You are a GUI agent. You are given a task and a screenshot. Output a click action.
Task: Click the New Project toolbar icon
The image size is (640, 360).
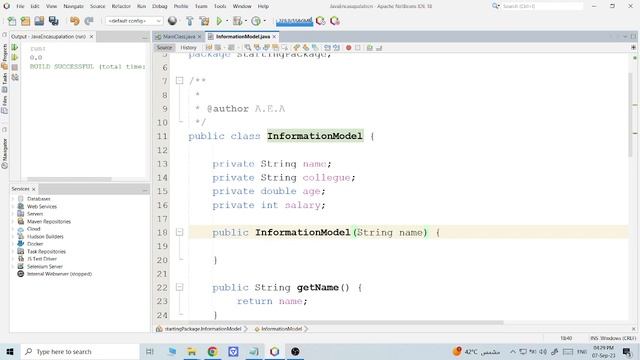point(25,21)
